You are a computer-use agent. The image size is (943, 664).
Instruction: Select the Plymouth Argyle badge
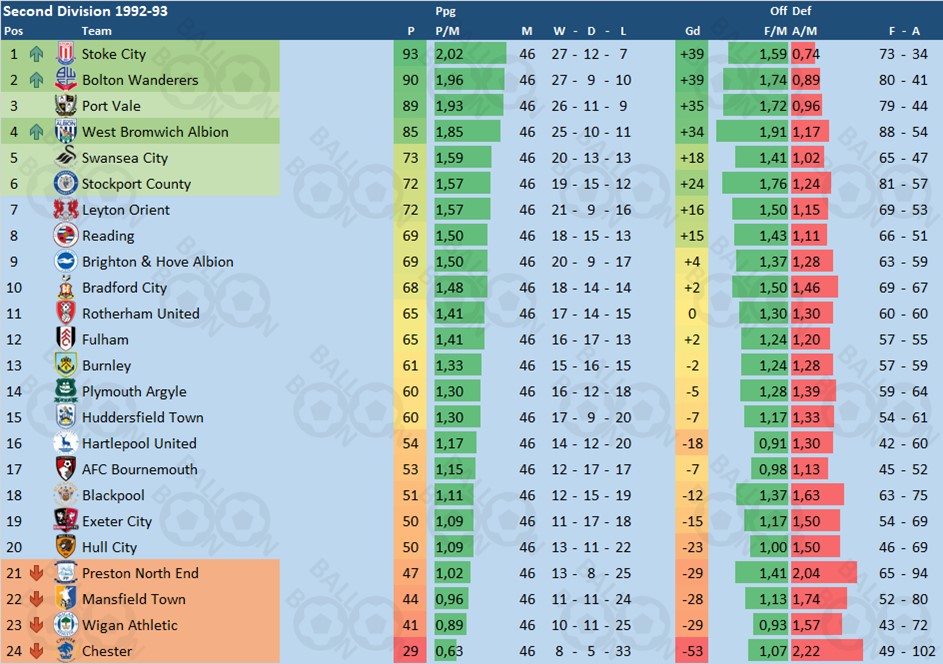coord(66,391)
